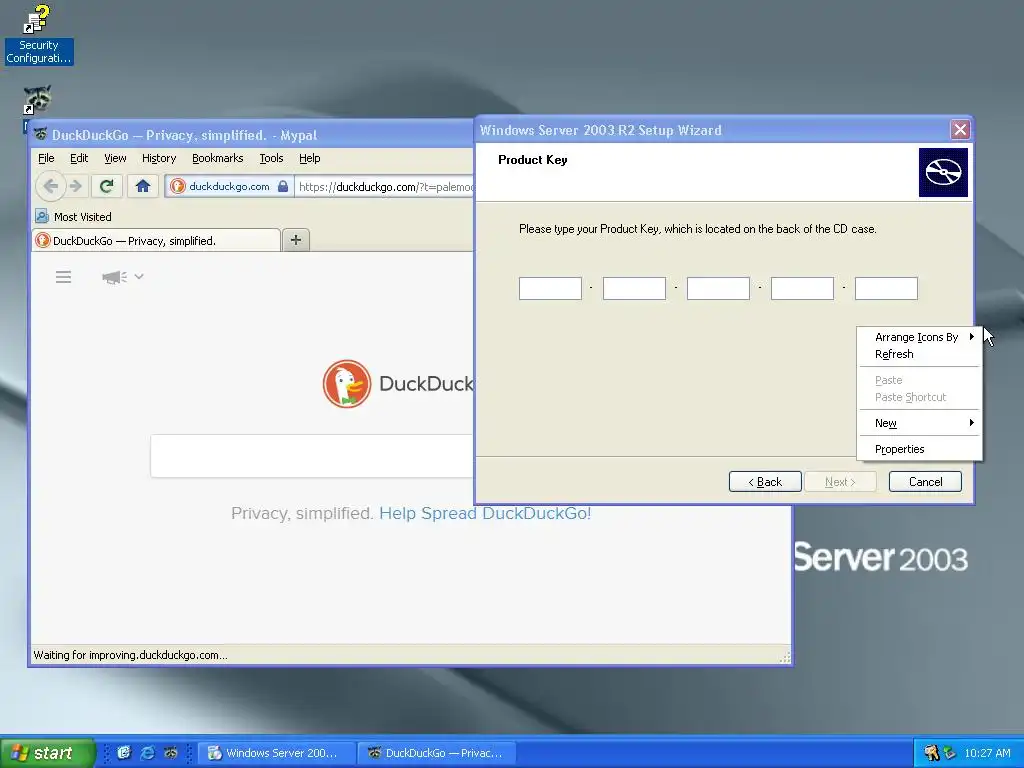Viewport: 1024px width, 768px height.
Task: Expand the New submenu
Action: click(919, 423)
